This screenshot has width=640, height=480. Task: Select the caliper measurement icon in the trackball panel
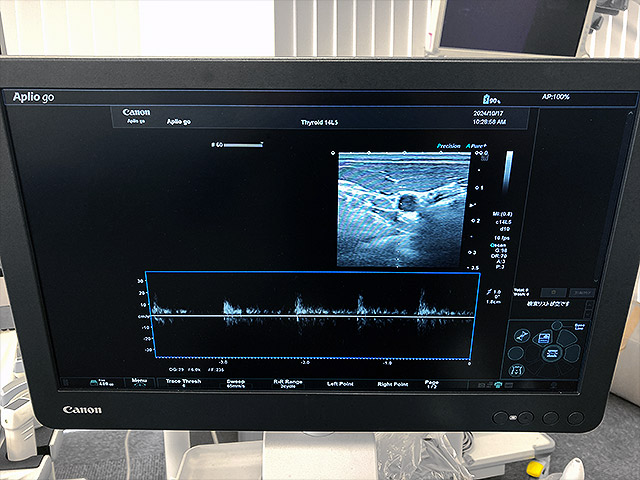[x=522, y=336]
